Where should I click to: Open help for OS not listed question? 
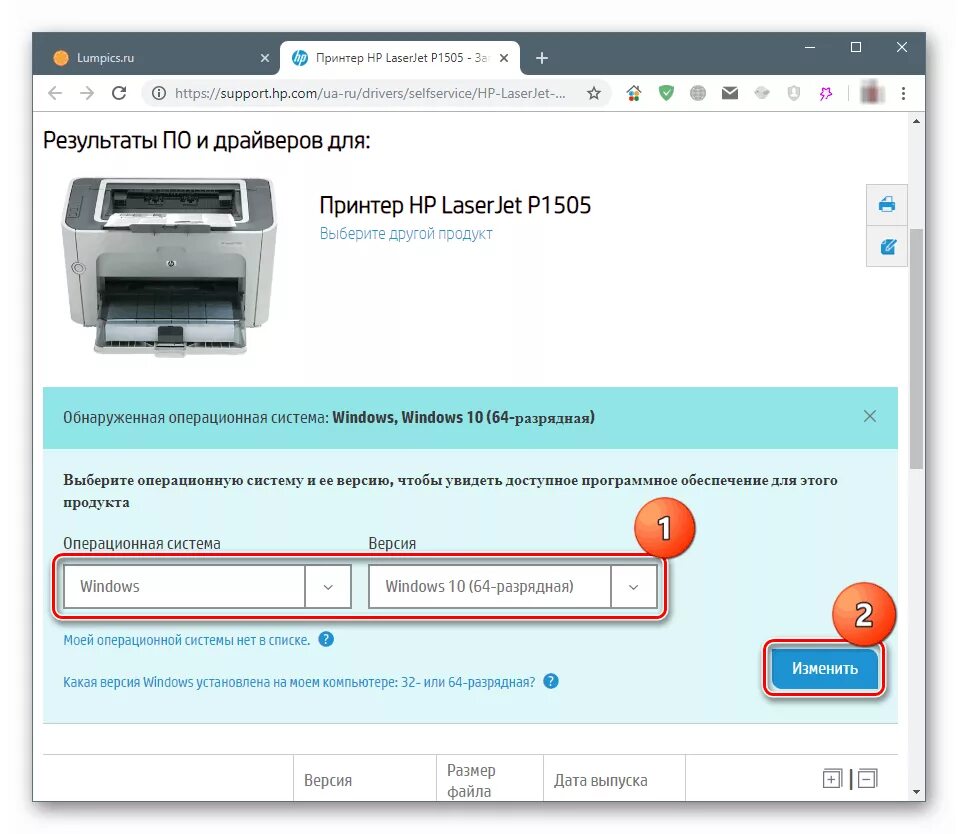[326, 639]
